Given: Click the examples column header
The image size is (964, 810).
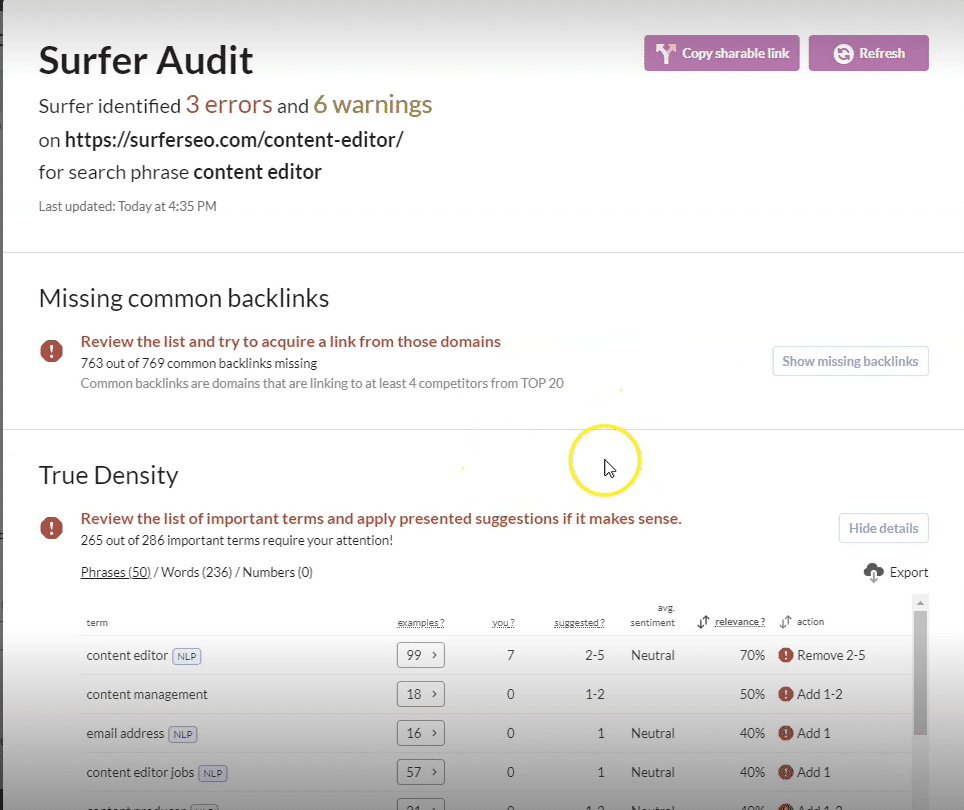Looking at the screenshot, I should [421, 623].
